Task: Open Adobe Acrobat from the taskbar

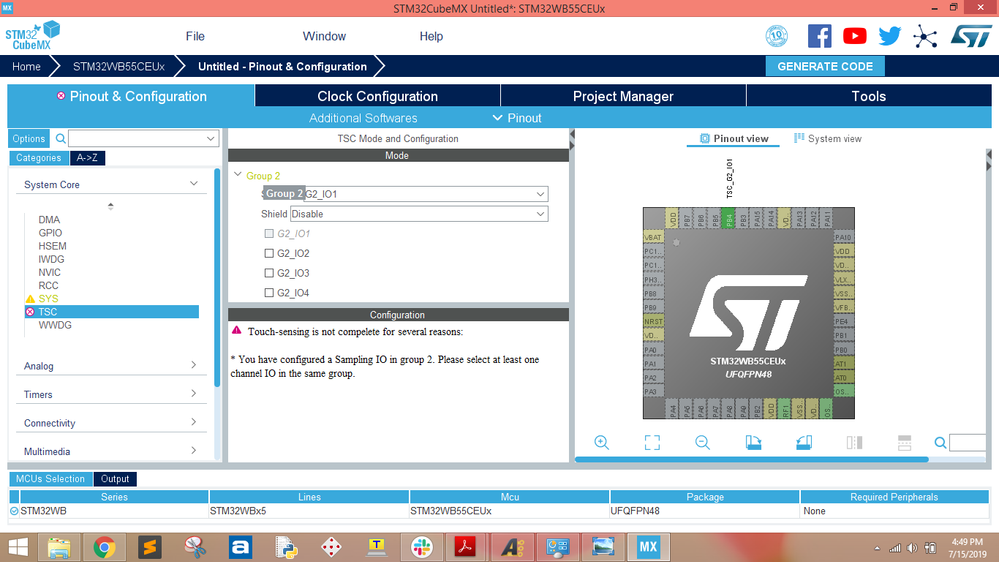Action: [x=465, y=547]
